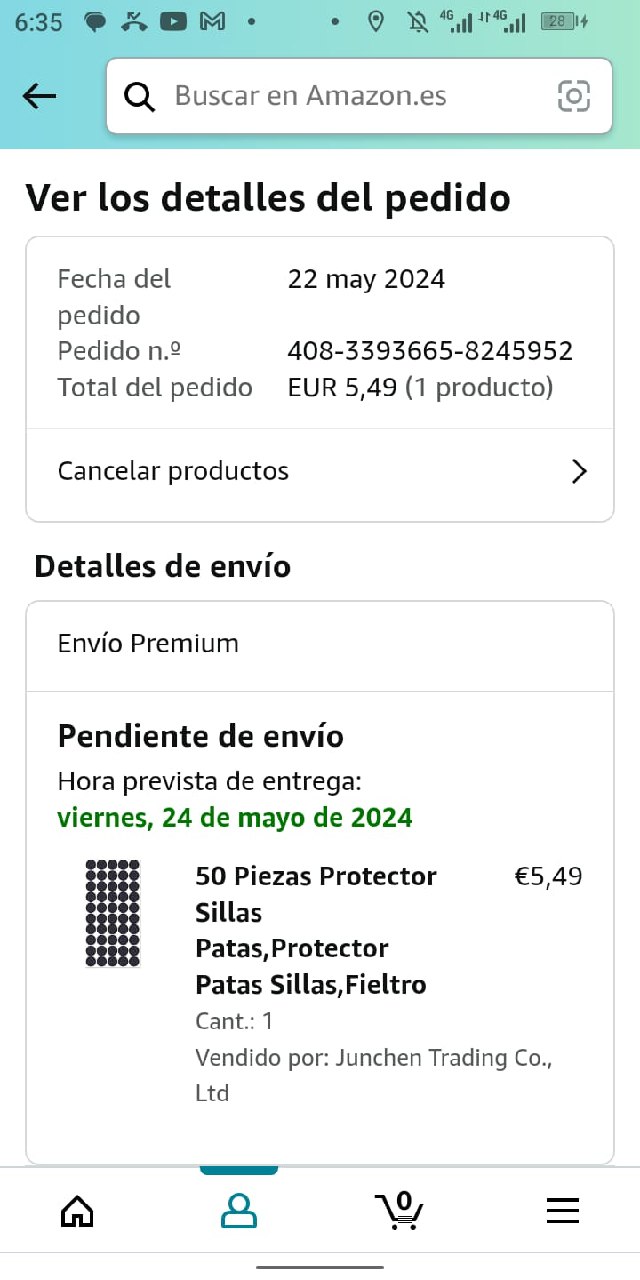The width and height of the screenshot is (640, 1280).
Task: Open the camera lens scan icon
Action: point(573,96)
